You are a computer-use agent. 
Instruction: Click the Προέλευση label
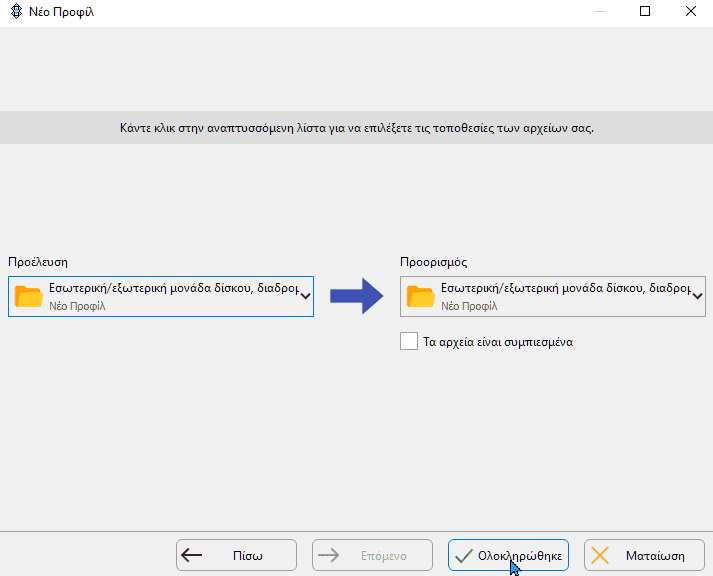tap(38, 262)
